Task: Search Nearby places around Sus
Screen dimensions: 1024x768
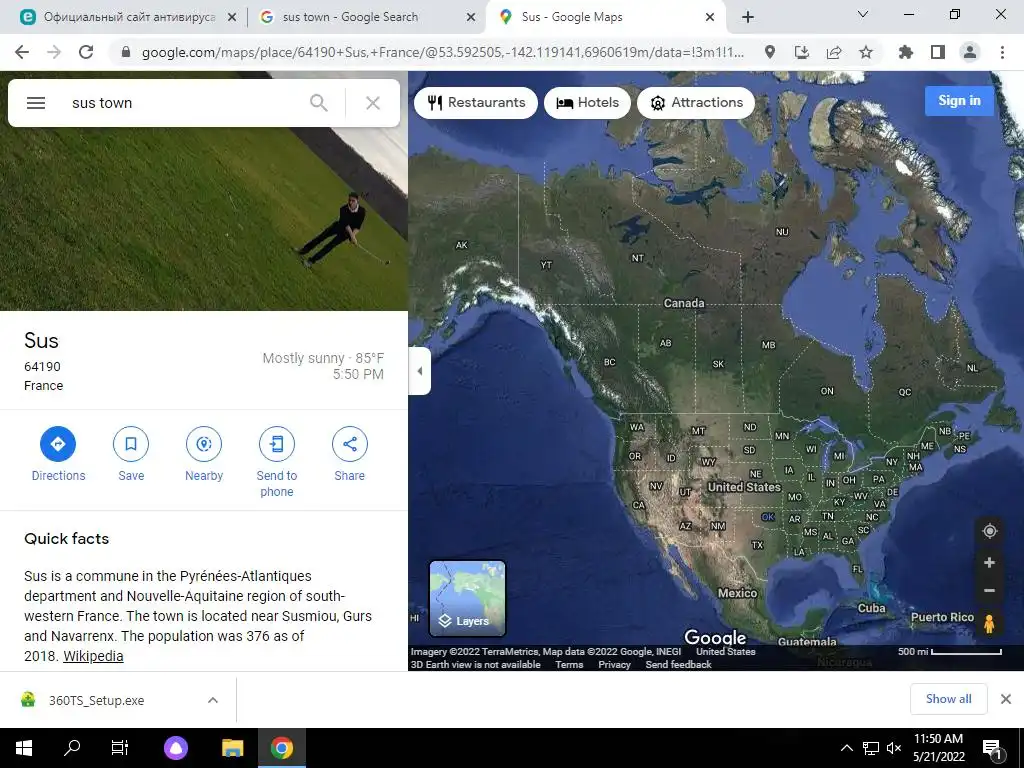Action: click(x=204, y=454)
